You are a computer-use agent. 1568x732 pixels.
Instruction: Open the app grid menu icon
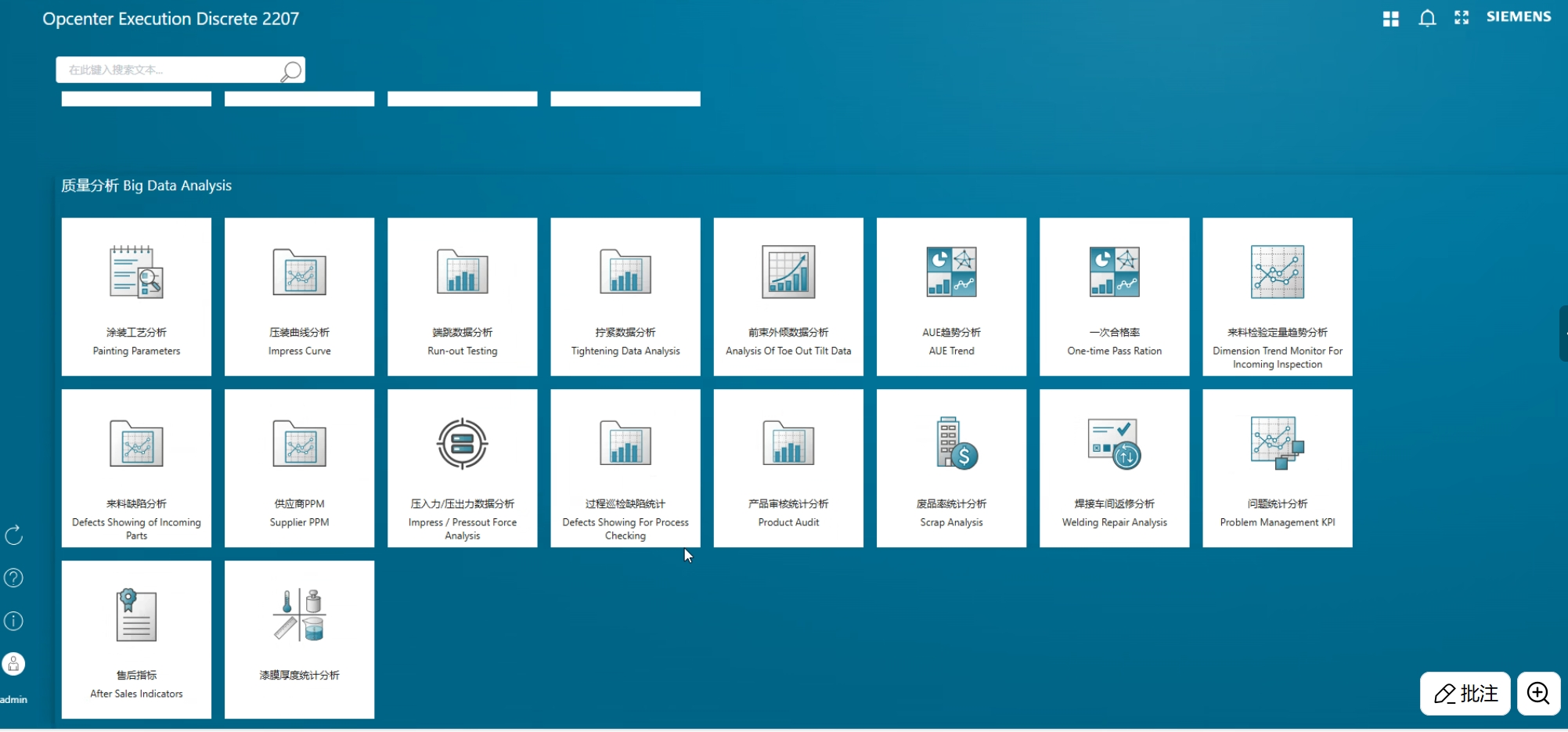[x=1390, y=19]
